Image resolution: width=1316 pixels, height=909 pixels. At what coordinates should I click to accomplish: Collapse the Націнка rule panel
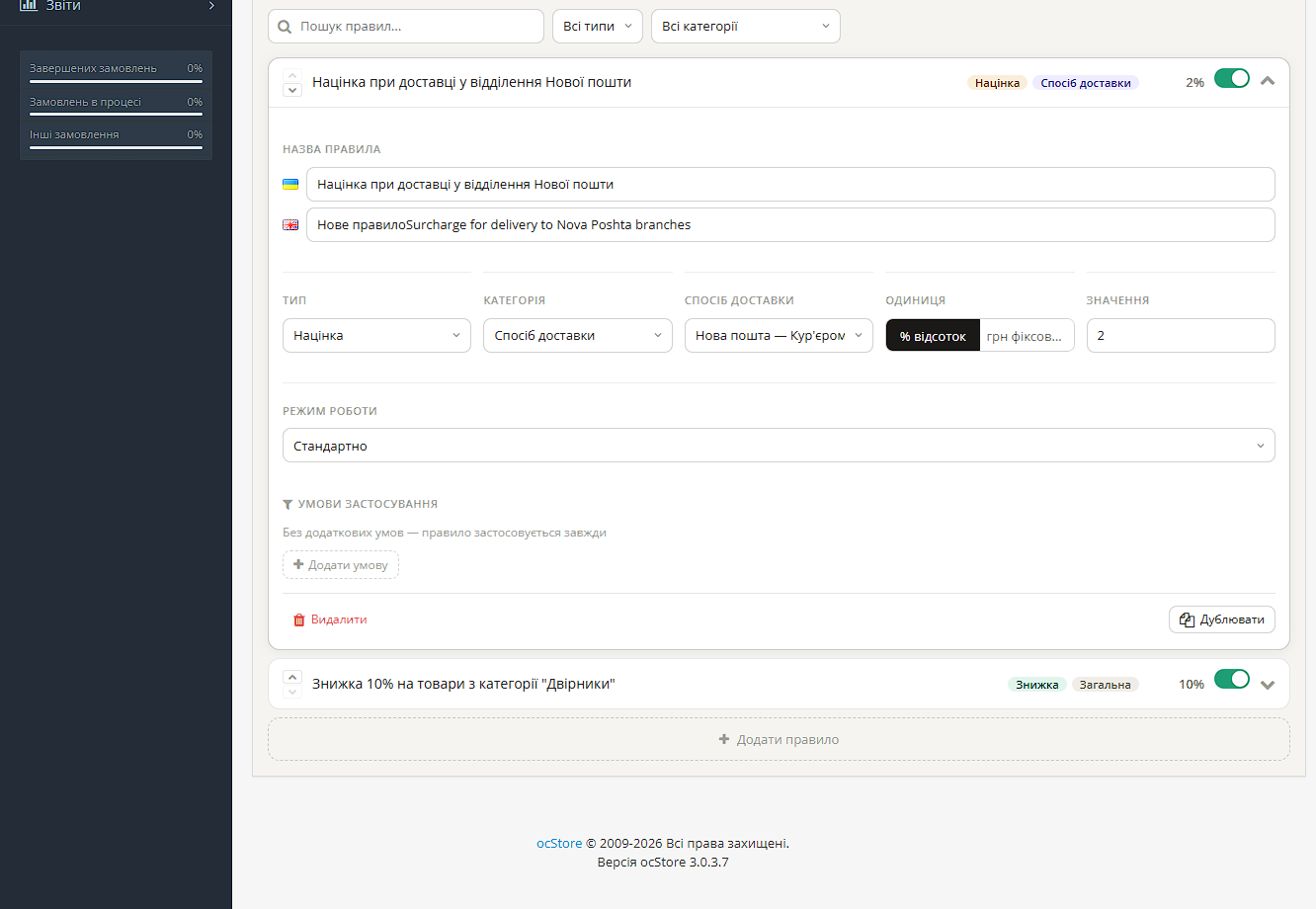[x=1268, y=81]
